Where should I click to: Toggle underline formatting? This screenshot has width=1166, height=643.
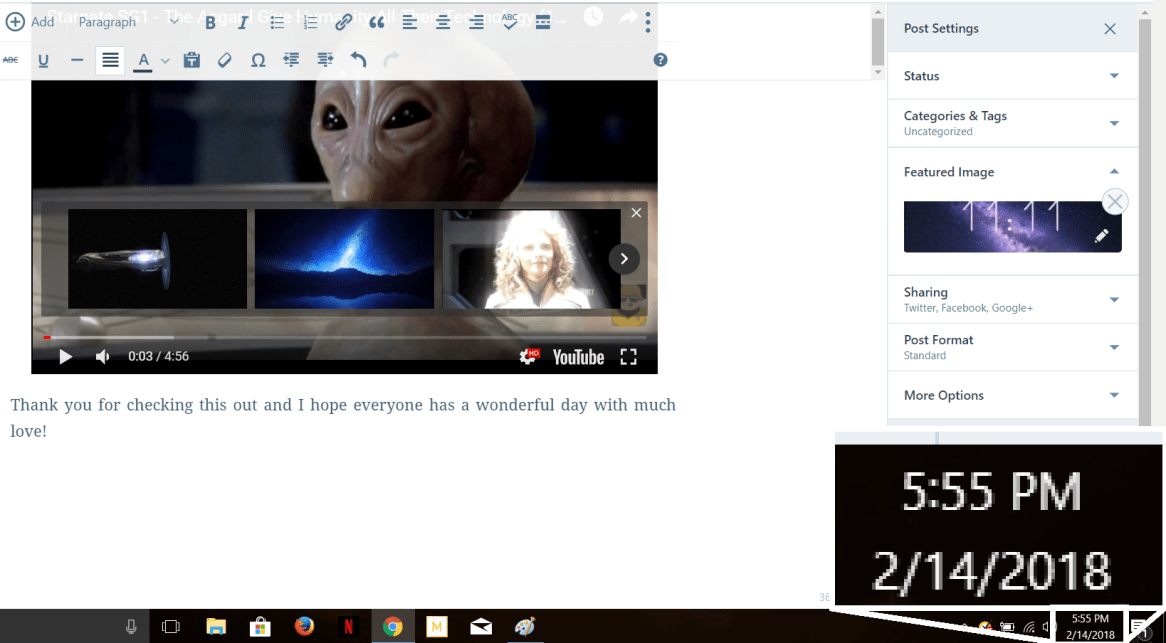tap(43, 60)
